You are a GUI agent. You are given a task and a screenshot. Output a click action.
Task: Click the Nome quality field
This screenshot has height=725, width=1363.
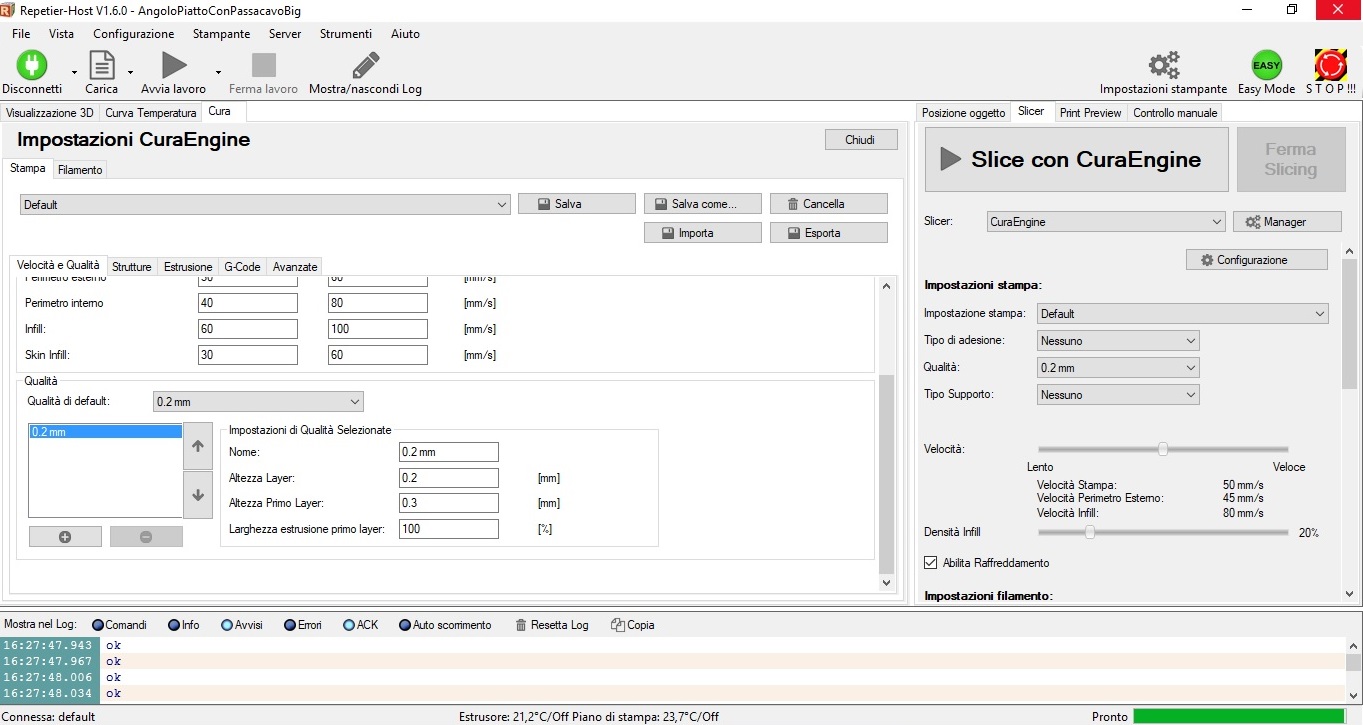448,452
